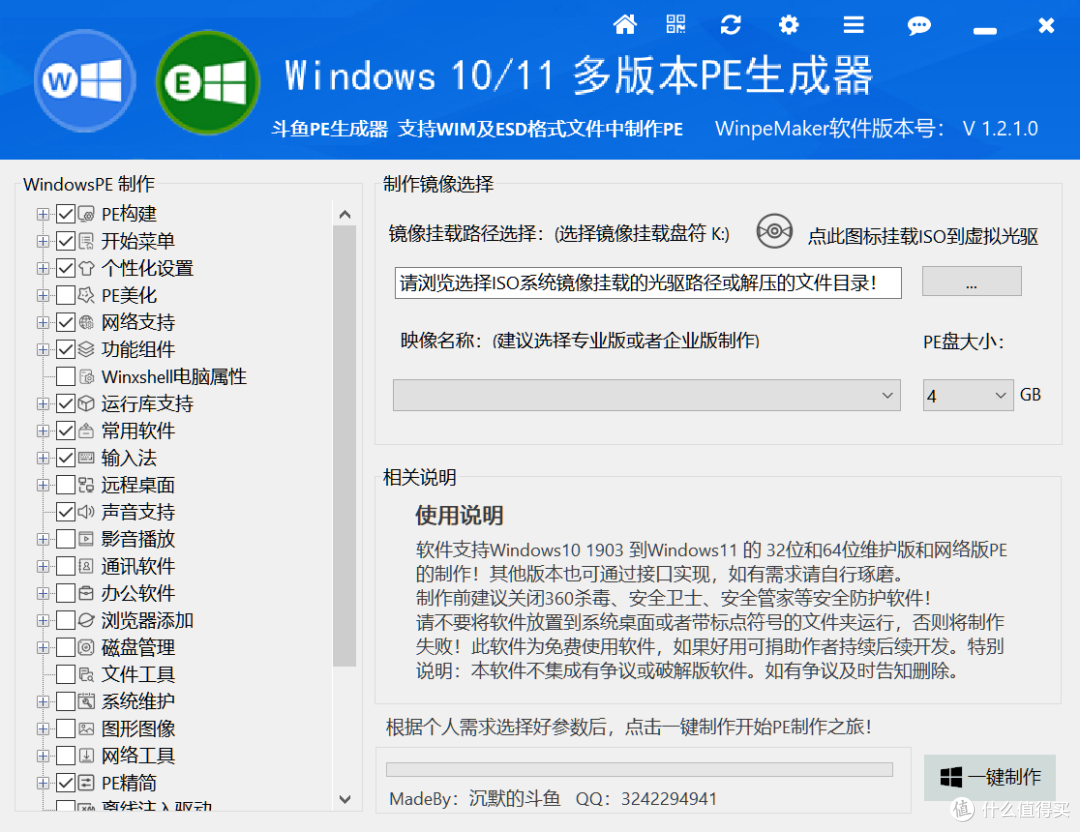Expand the 常用软件 tree node
The height and width of the screenshot is (832, 1080).
pos(43,431)
